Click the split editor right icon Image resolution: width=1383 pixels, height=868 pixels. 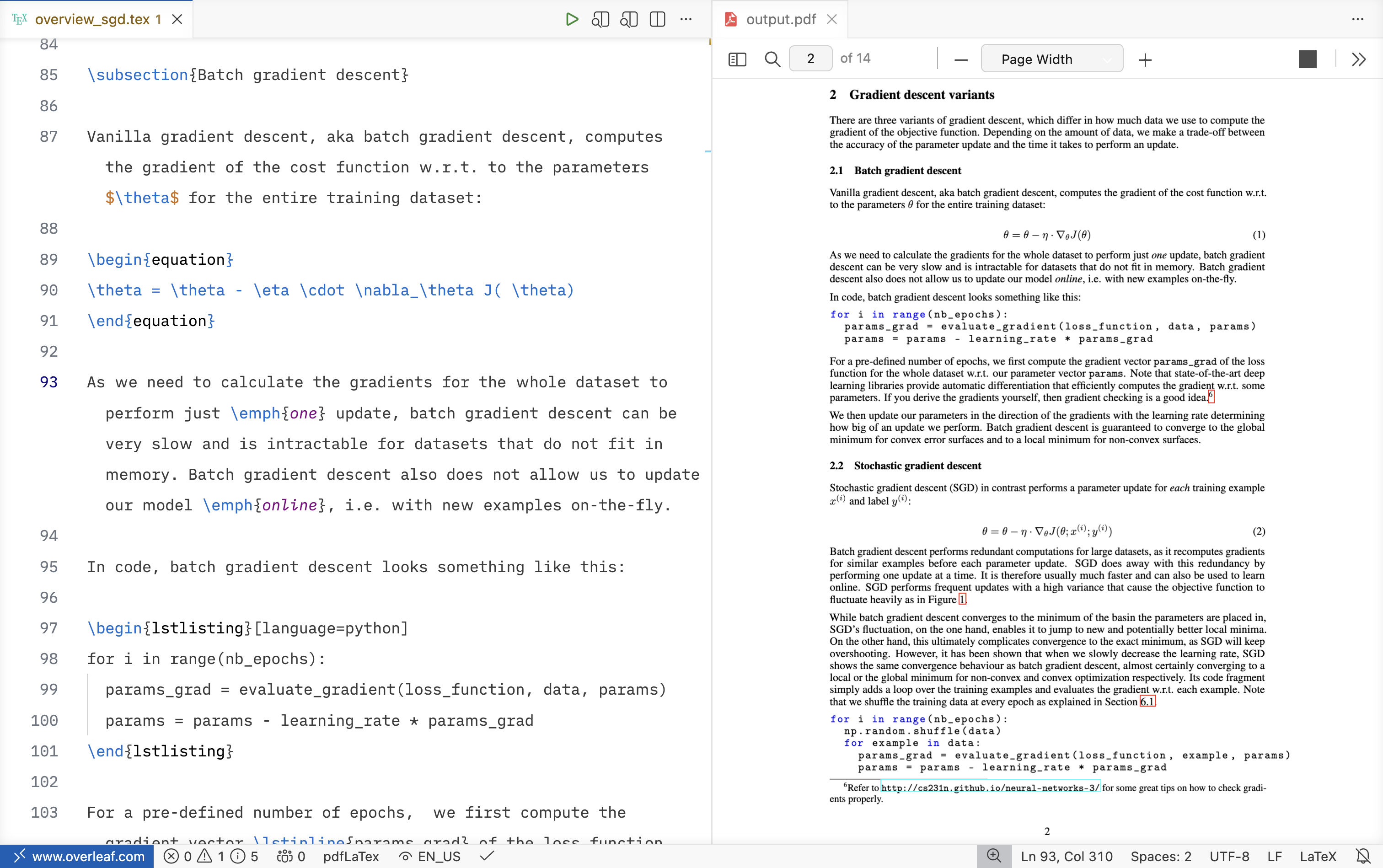[657, 20]
